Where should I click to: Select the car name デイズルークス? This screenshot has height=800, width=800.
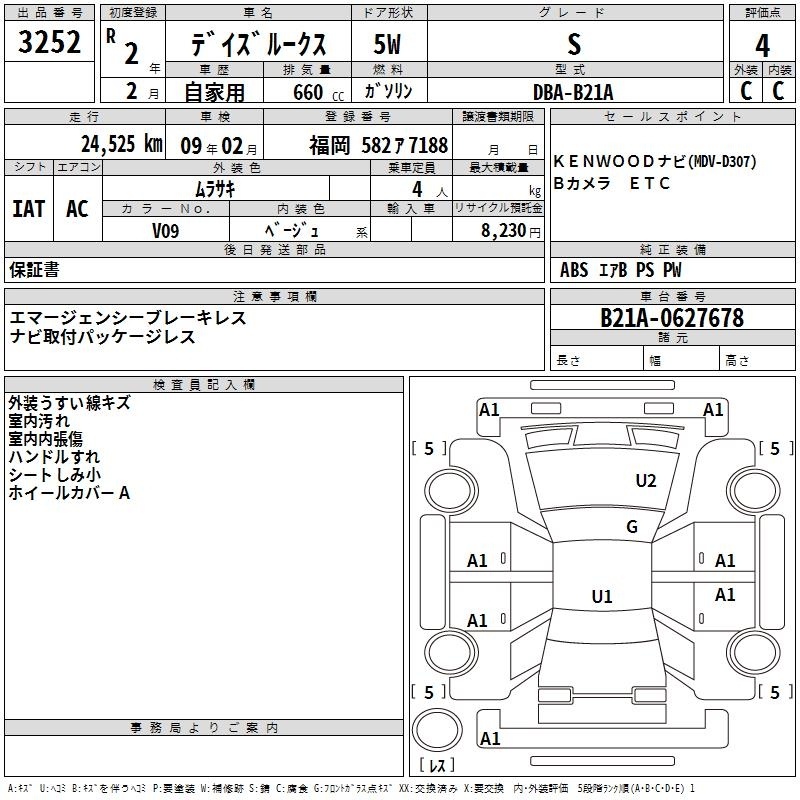(258, 44)
